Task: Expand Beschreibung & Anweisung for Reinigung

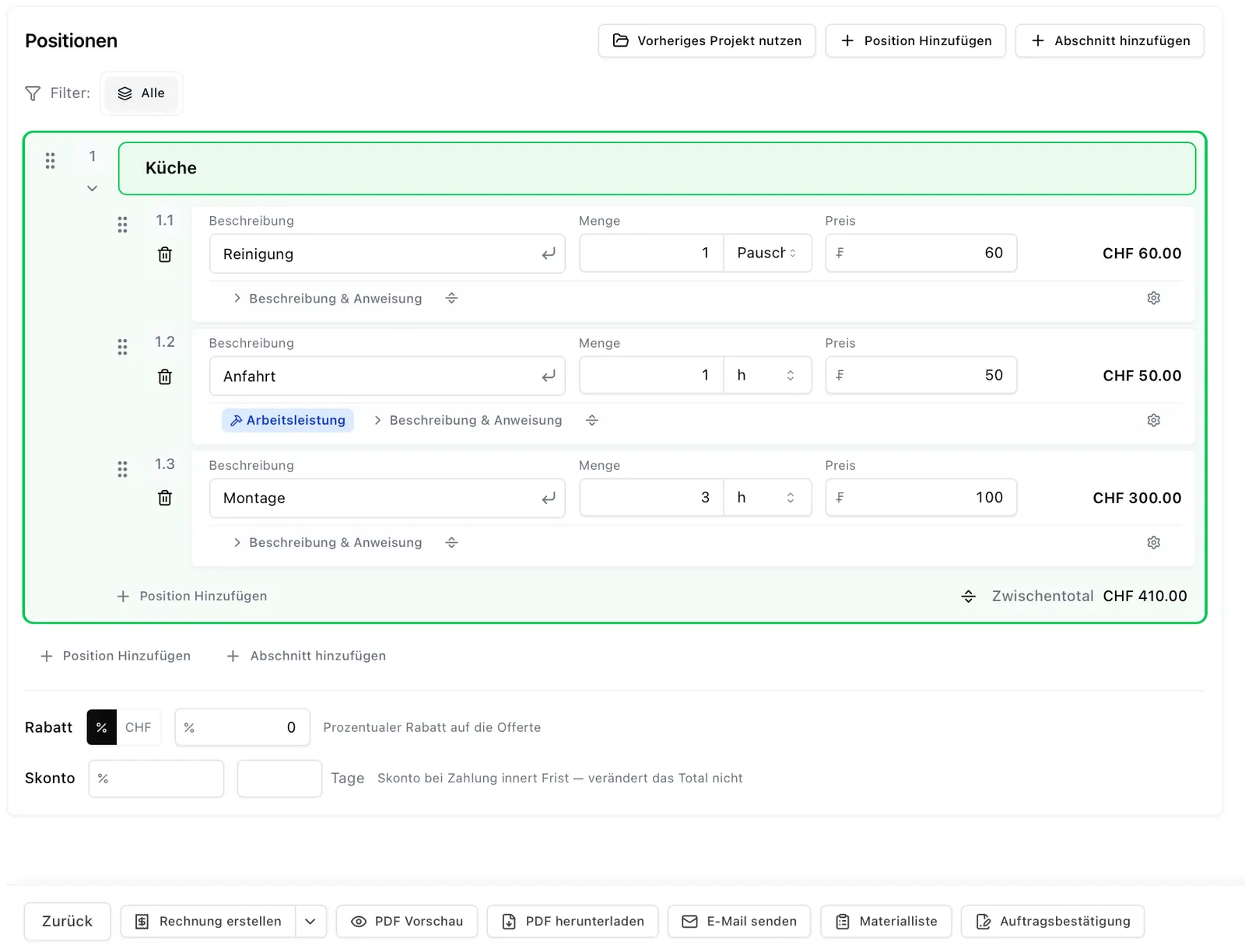Action: click(x=328, y=299)
